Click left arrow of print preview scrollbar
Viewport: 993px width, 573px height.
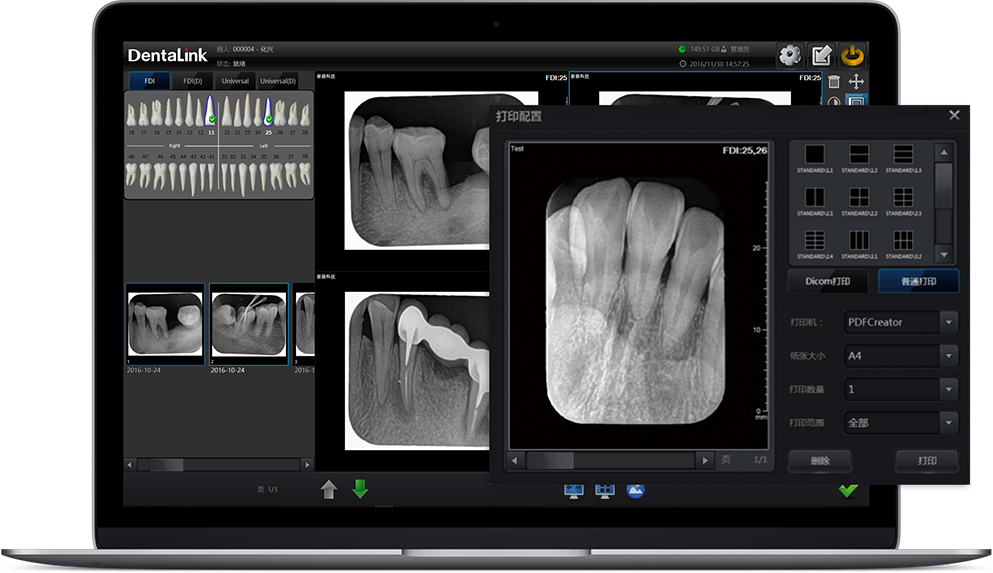click(514, 460)
